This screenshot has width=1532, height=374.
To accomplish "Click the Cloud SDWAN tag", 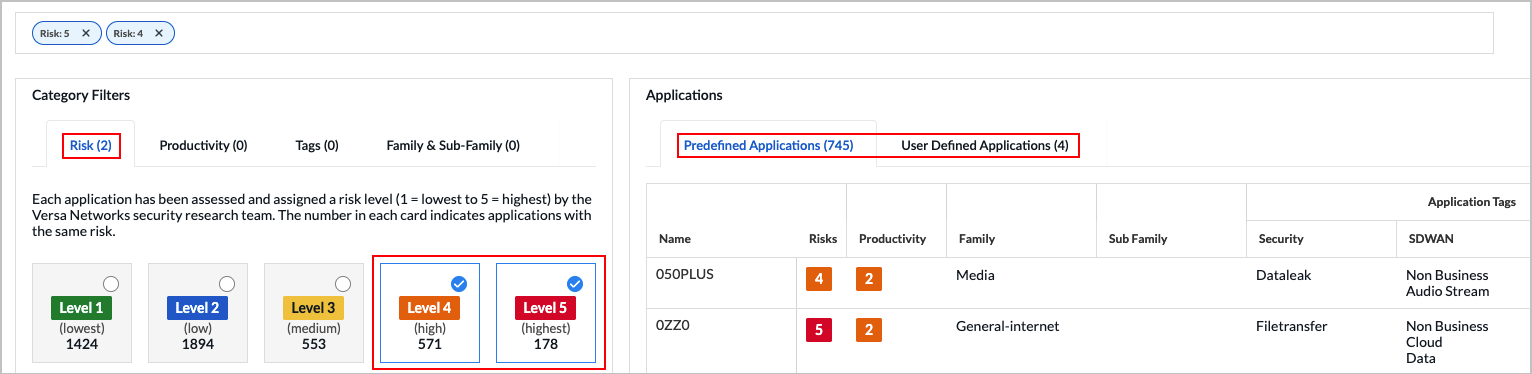I will tap(1423, 342).
